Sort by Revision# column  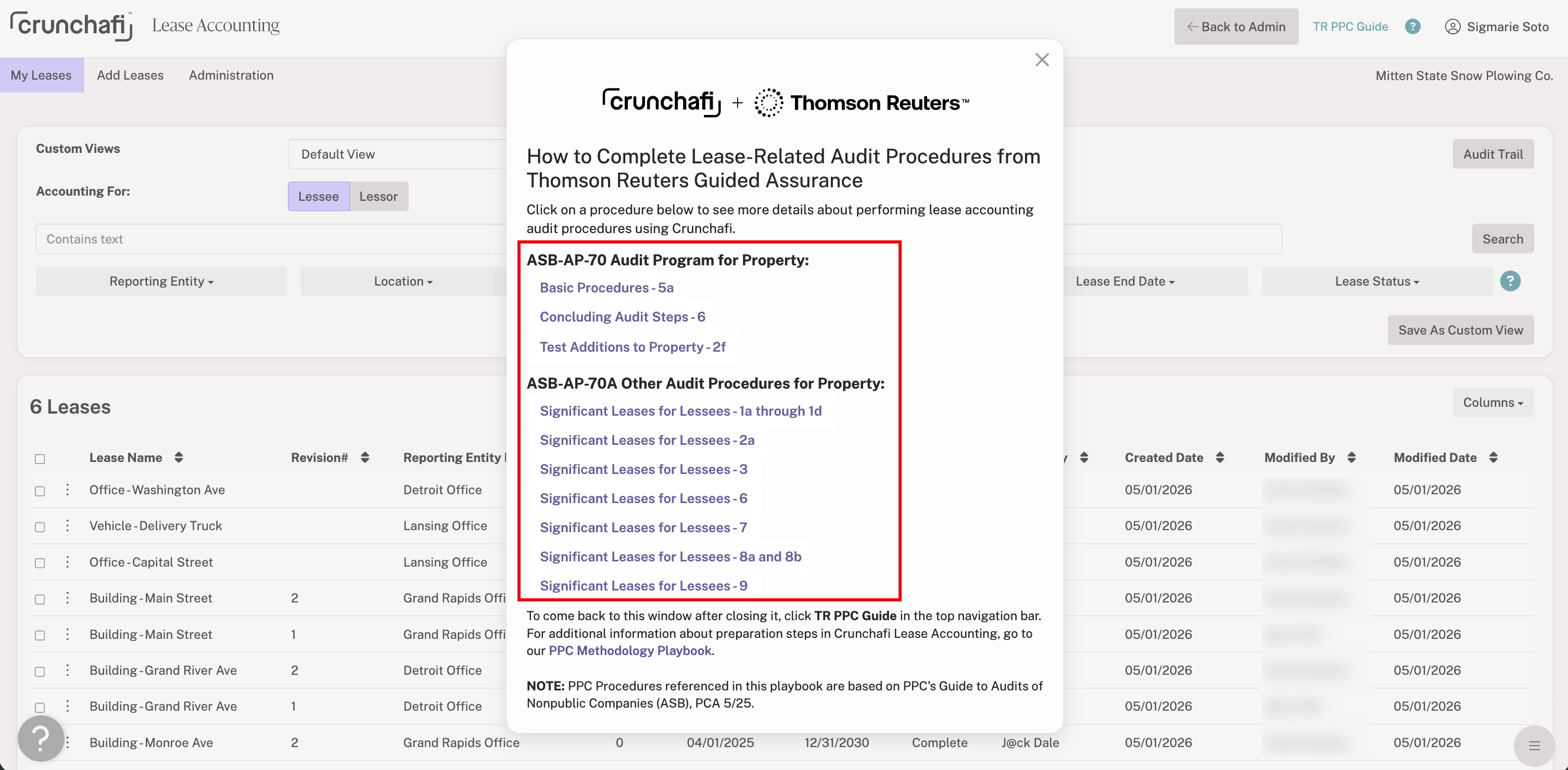tap(364, 457)
